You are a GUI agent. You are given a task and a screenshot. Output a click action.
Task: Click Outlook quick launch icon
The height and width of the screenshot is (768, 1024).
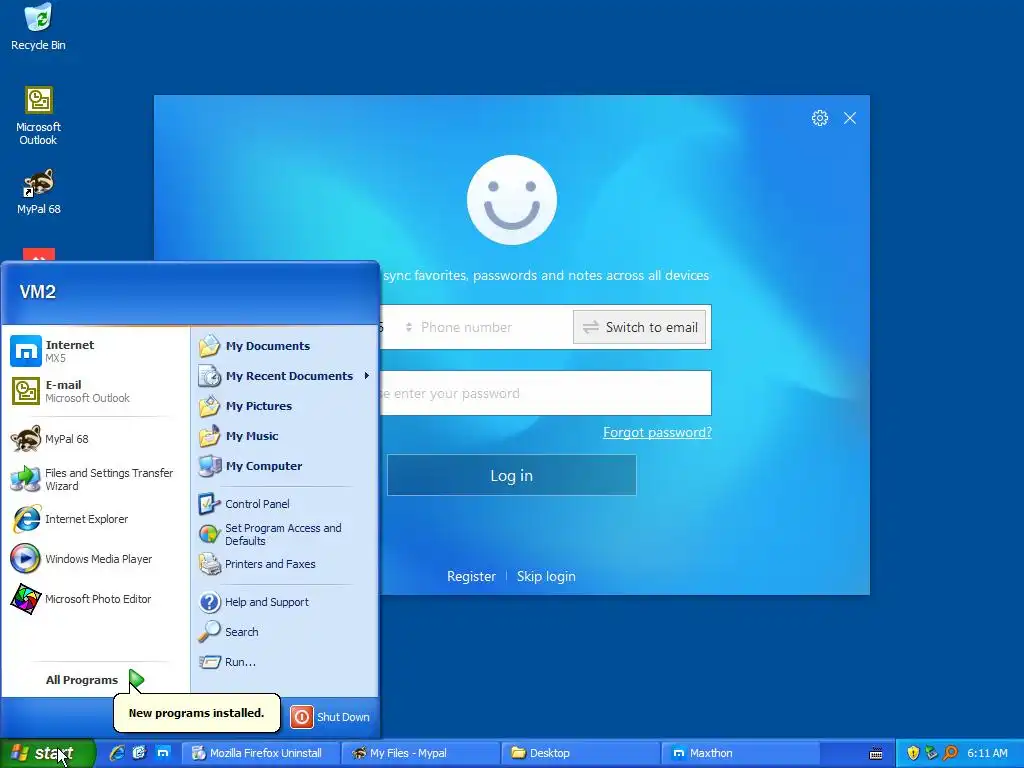click(x=139, y=753)
